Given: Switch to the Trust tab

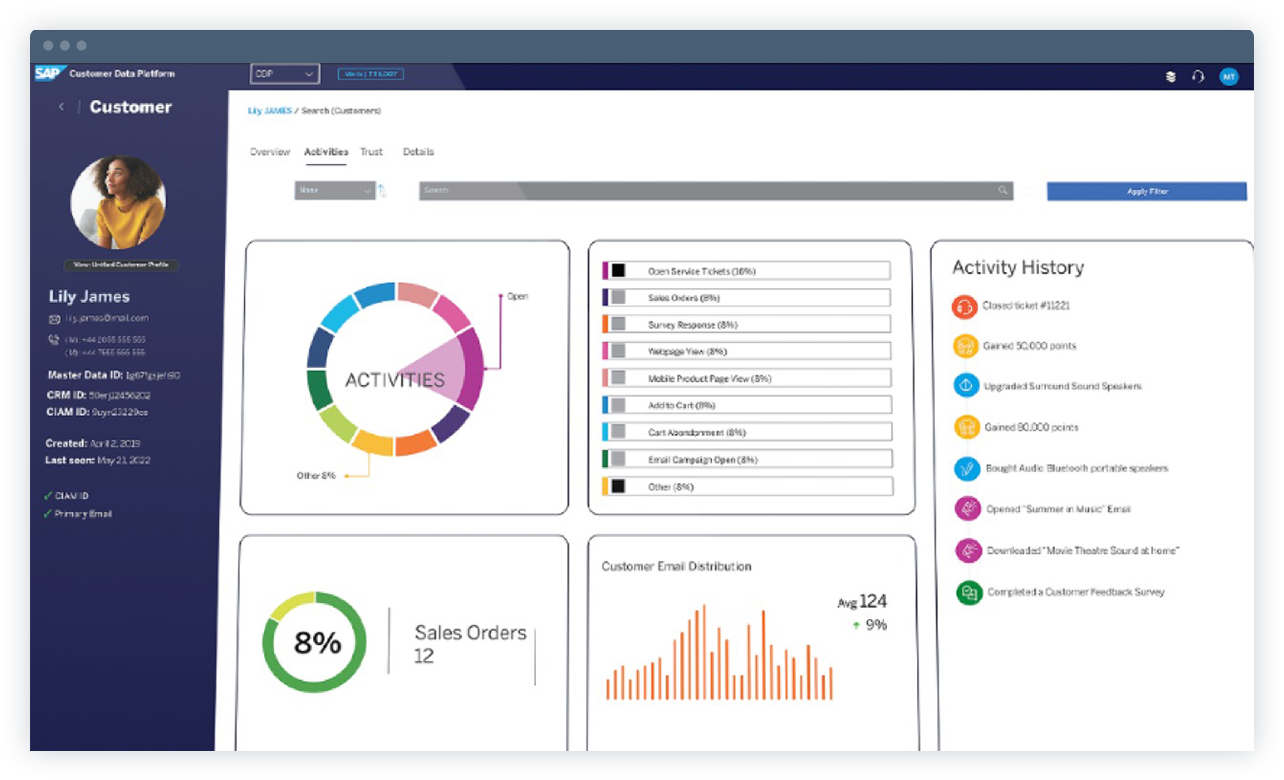Looking at the screenshot, I should click(371, 152).
